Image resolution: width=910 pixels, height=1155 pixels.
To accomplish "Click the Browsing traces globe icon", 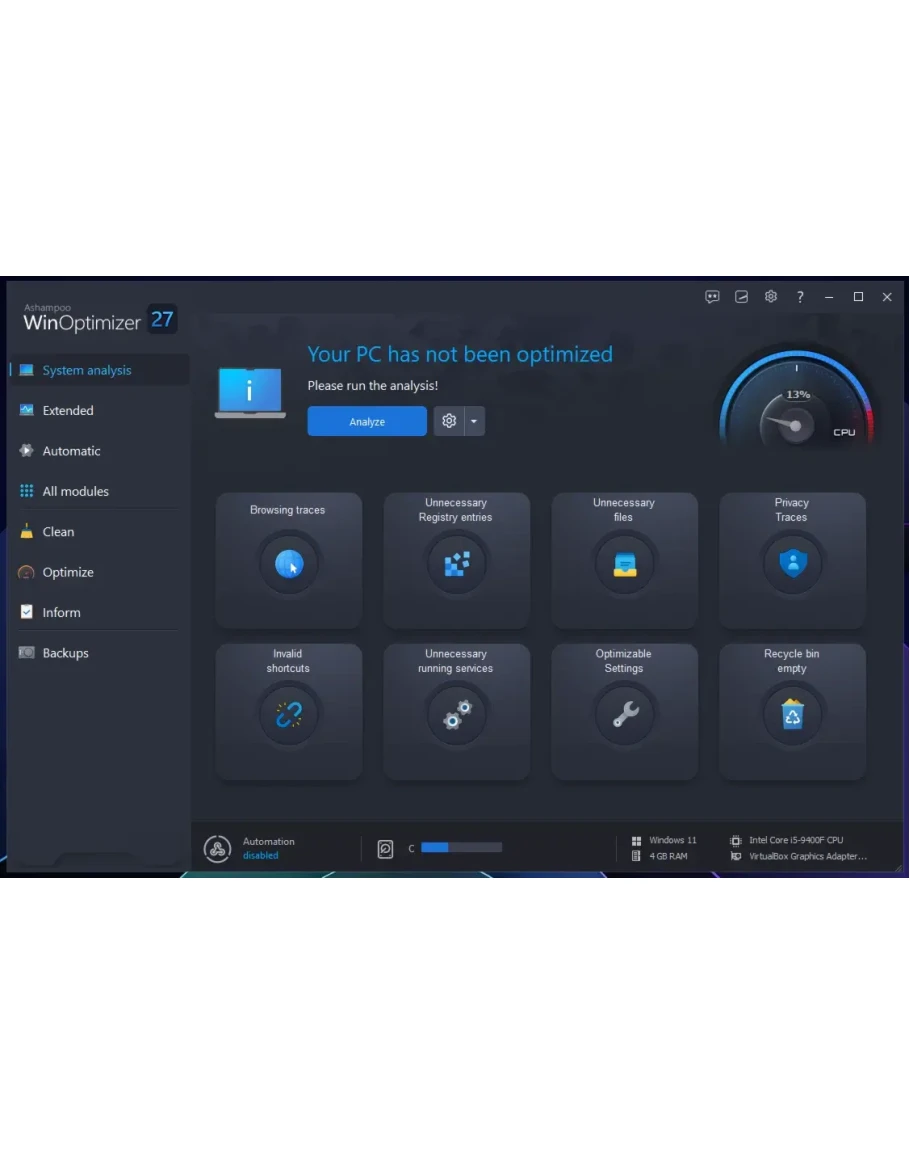I will pyautogui.click(x=289, y=565).
